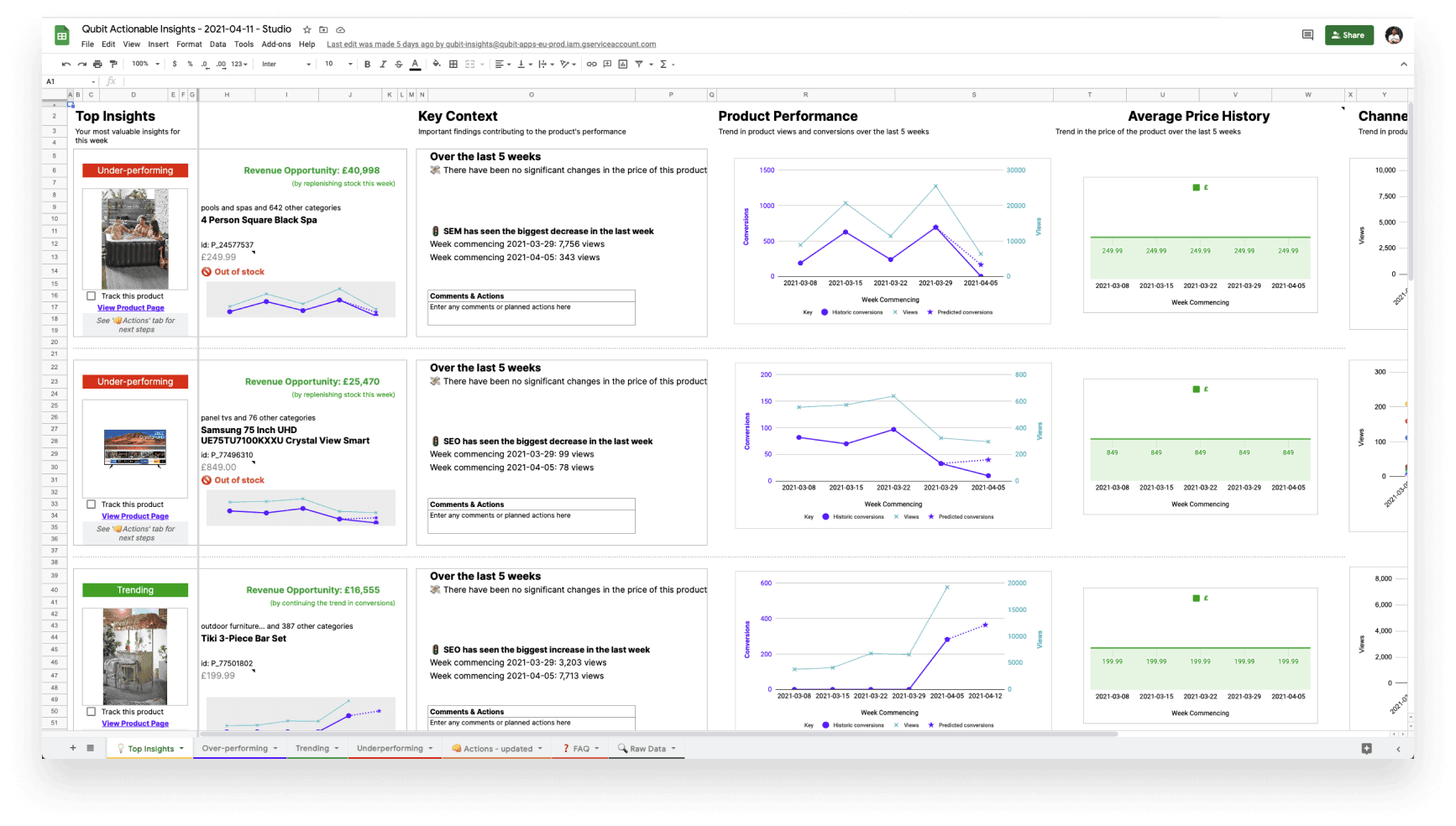
Task: Hide the menus with collapse arrow
Action: tap(1403, 64)
